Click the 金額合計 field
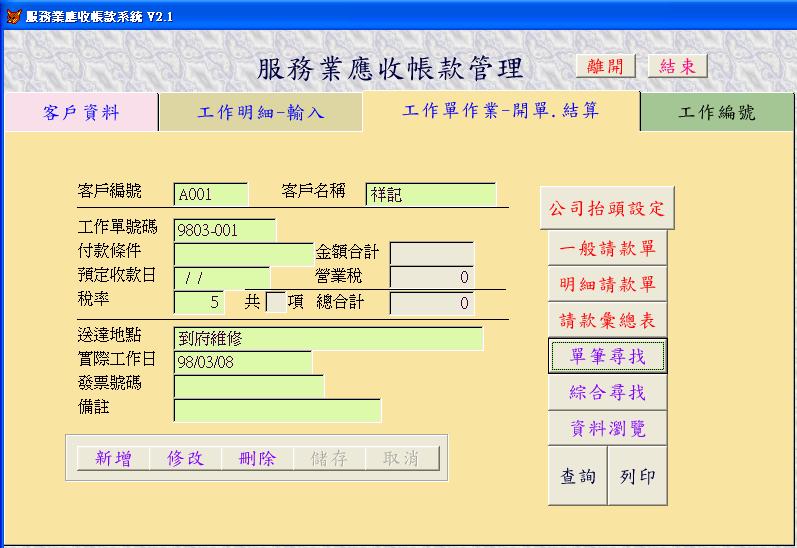Image resolution: width=797 pixels, height=548 pixels. coord(432,253)
